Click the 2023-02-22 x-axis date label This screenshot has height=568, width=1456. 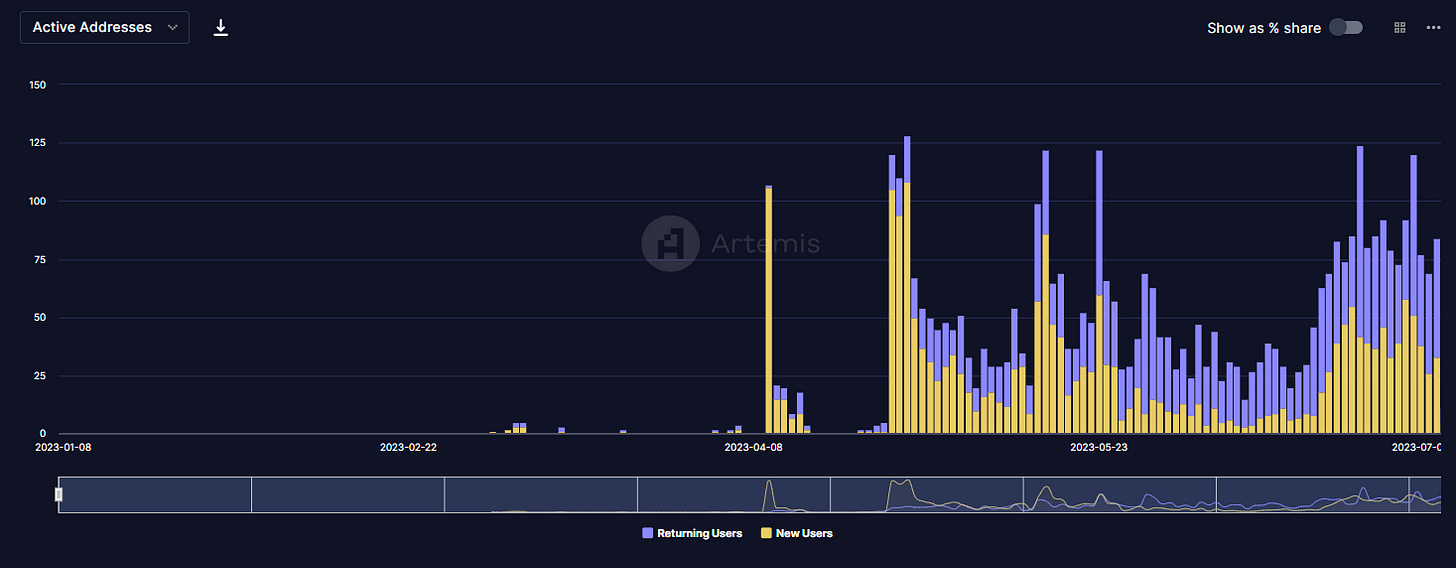[x=408, y=448]
